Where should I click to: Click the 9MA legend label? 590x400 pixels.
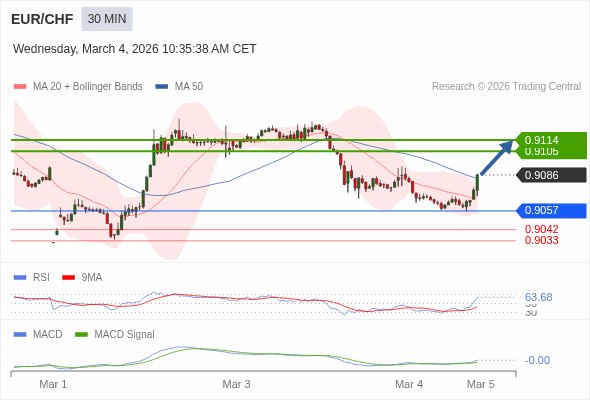coord(92,277)
